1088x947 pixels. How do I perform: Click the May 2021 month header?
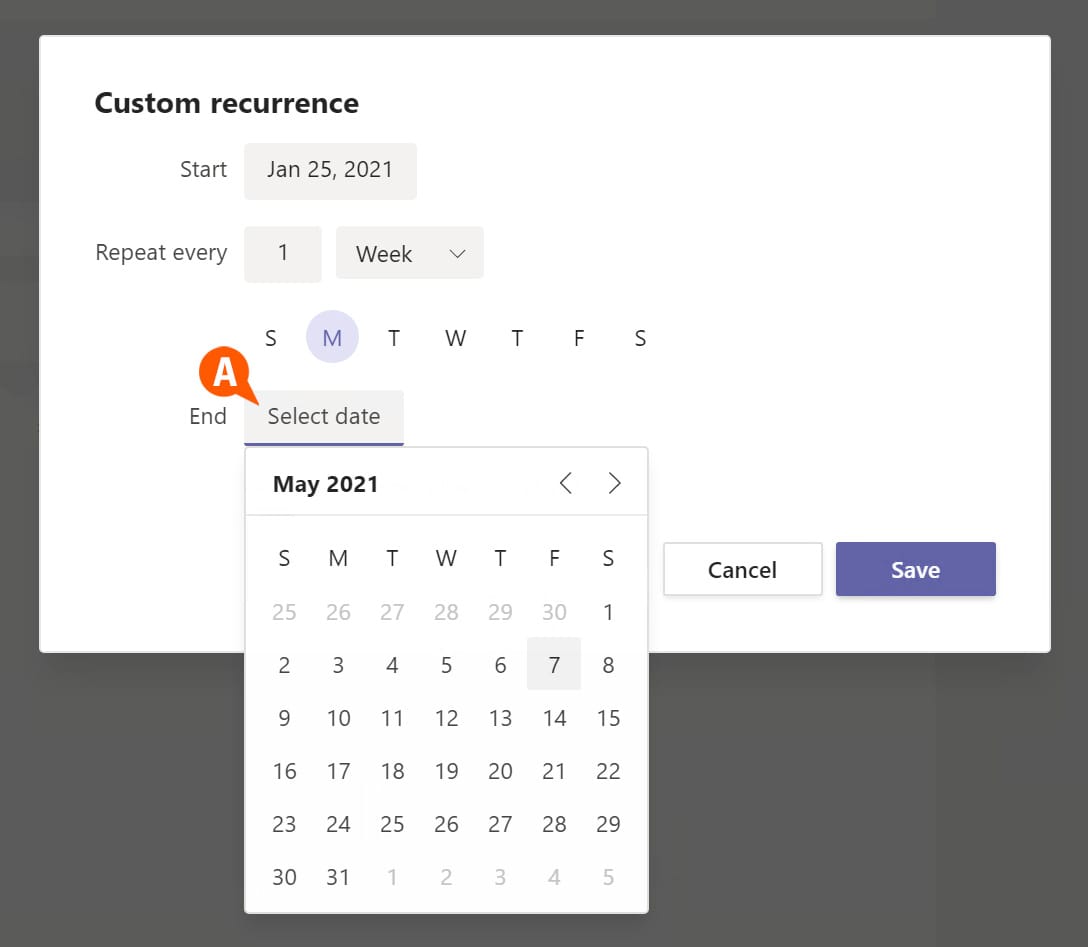(326, 485)
